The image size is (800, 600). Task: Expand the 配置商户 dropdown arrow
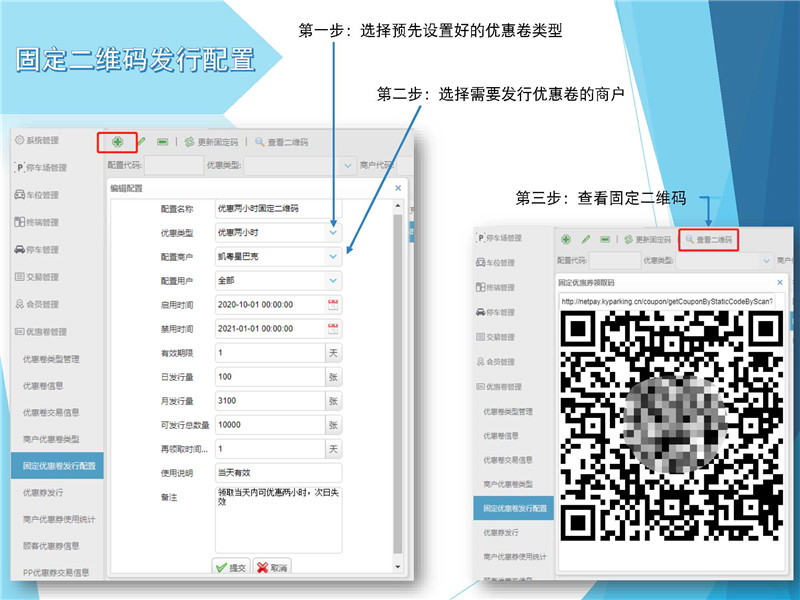point(333,257)
